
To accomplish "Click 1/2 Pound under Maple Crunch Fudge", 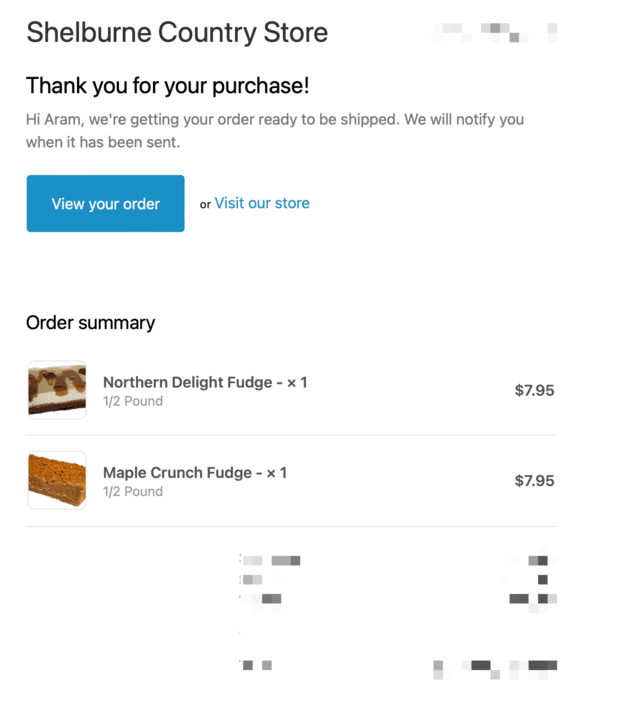I will point(133,492).
